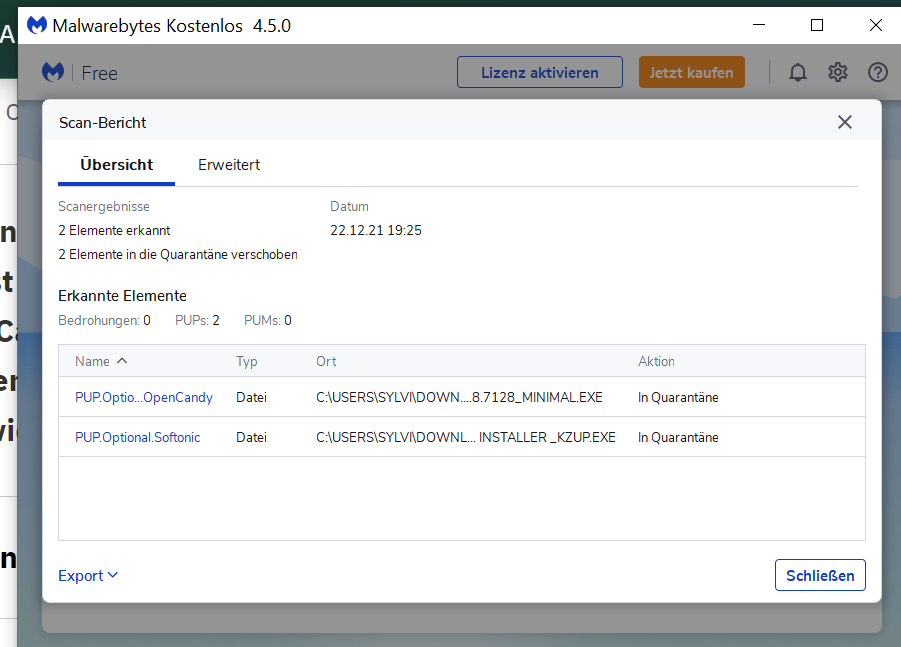Image resolution: width=901 pixels, height=647 pixels.
Task: Click the Malwarebytes title bar logo
Action: coord(37,25)
